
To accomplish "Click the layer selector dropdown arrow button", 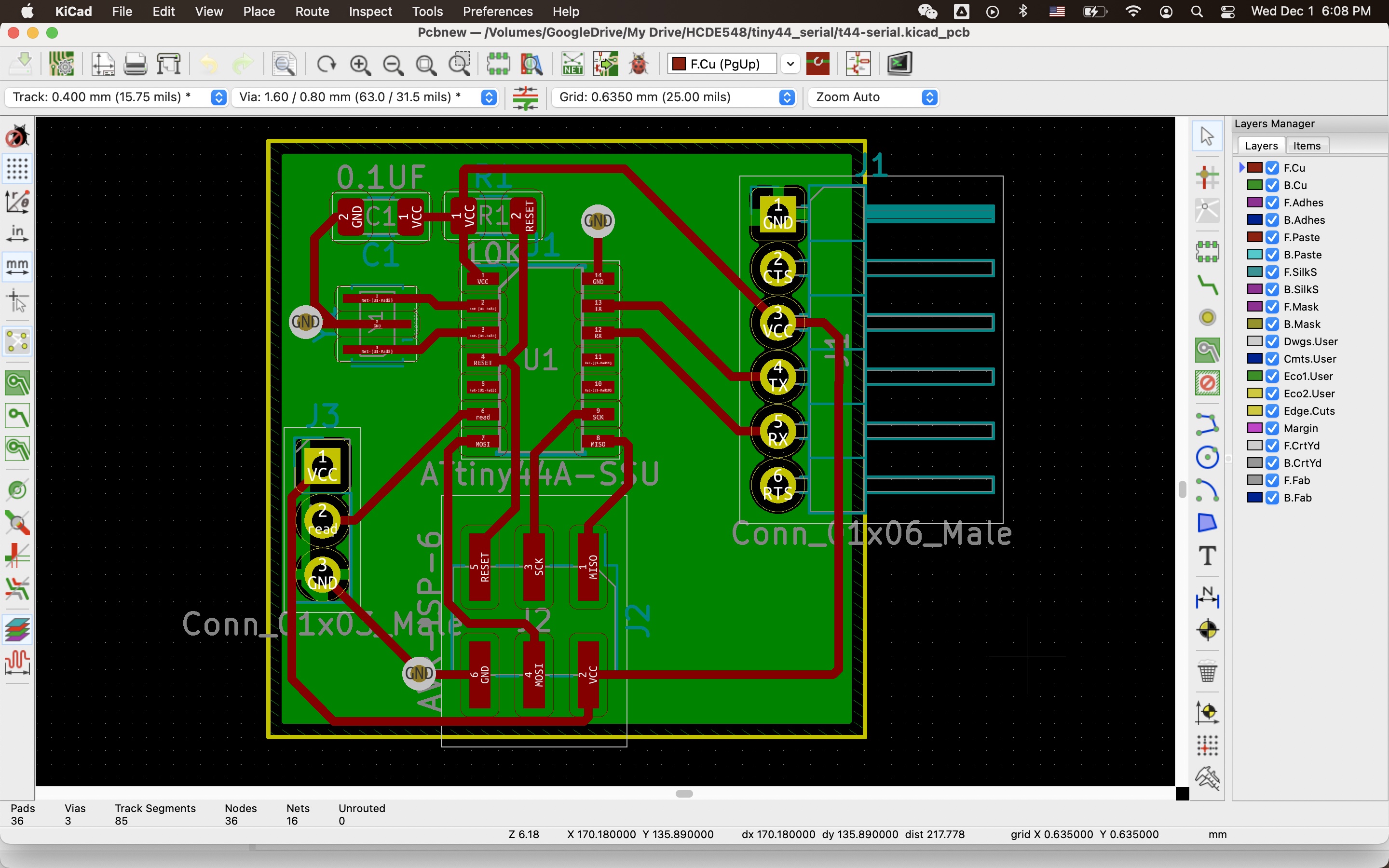I will [790, 64].
